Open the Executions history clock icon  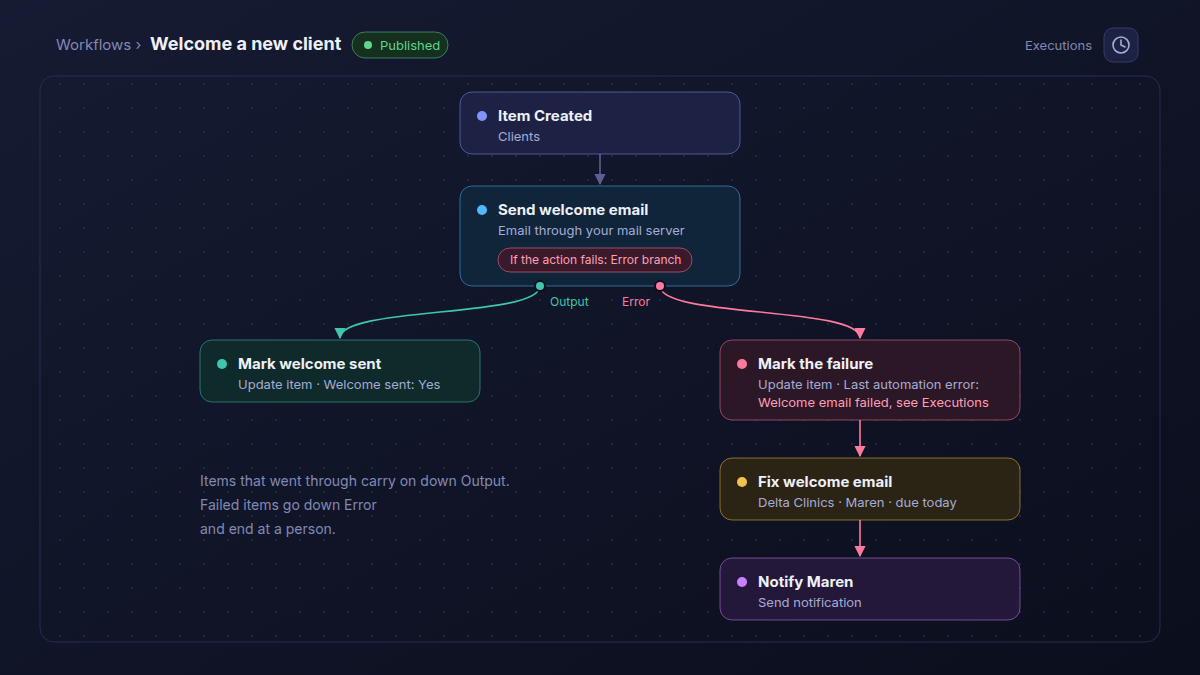(1121, 45)
